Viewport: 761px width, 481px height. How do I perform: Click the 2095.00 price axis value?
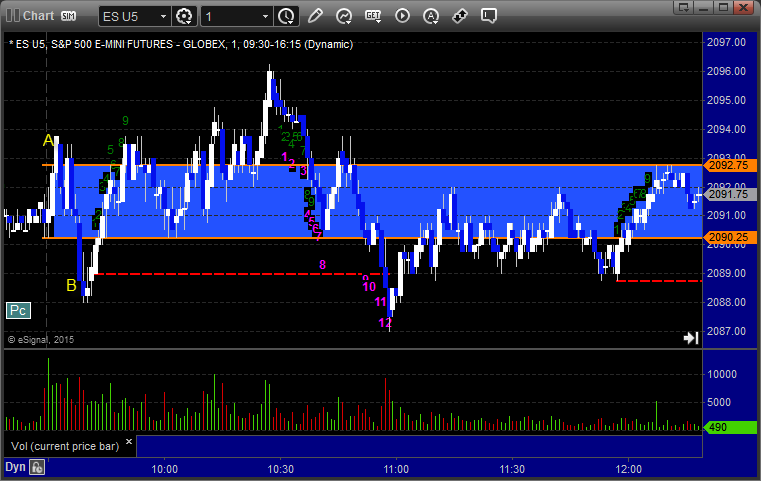(726, 100)
